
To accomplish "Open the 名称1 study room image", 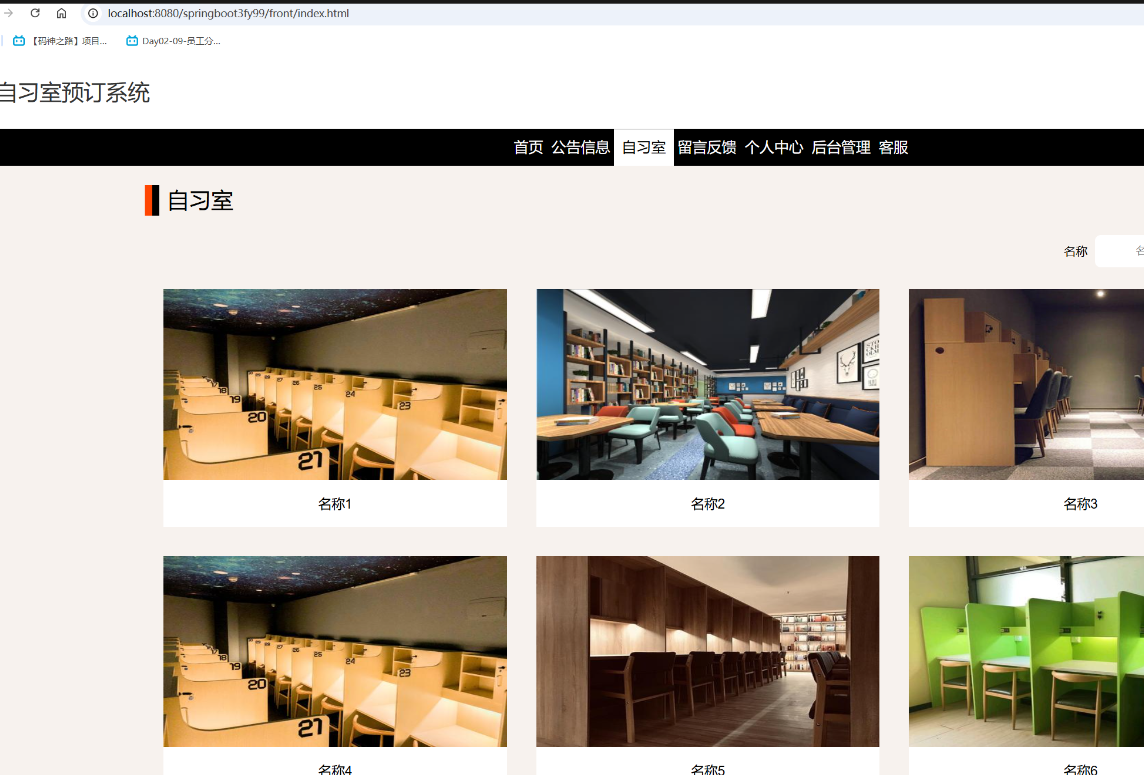I will pyautogui.click(x=335, y=384).
